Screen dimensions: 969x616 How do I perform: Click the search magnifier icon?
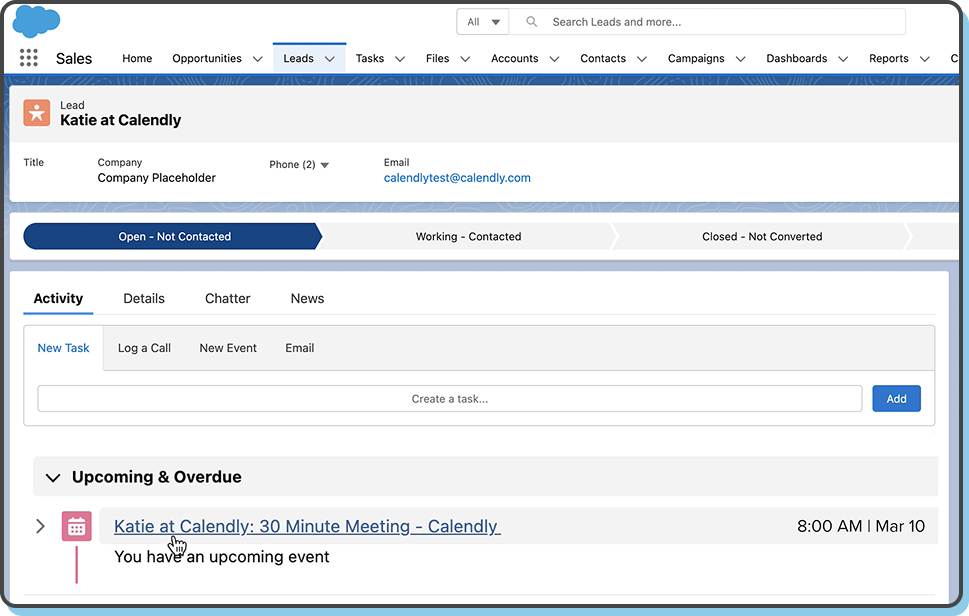click(531, 22)
